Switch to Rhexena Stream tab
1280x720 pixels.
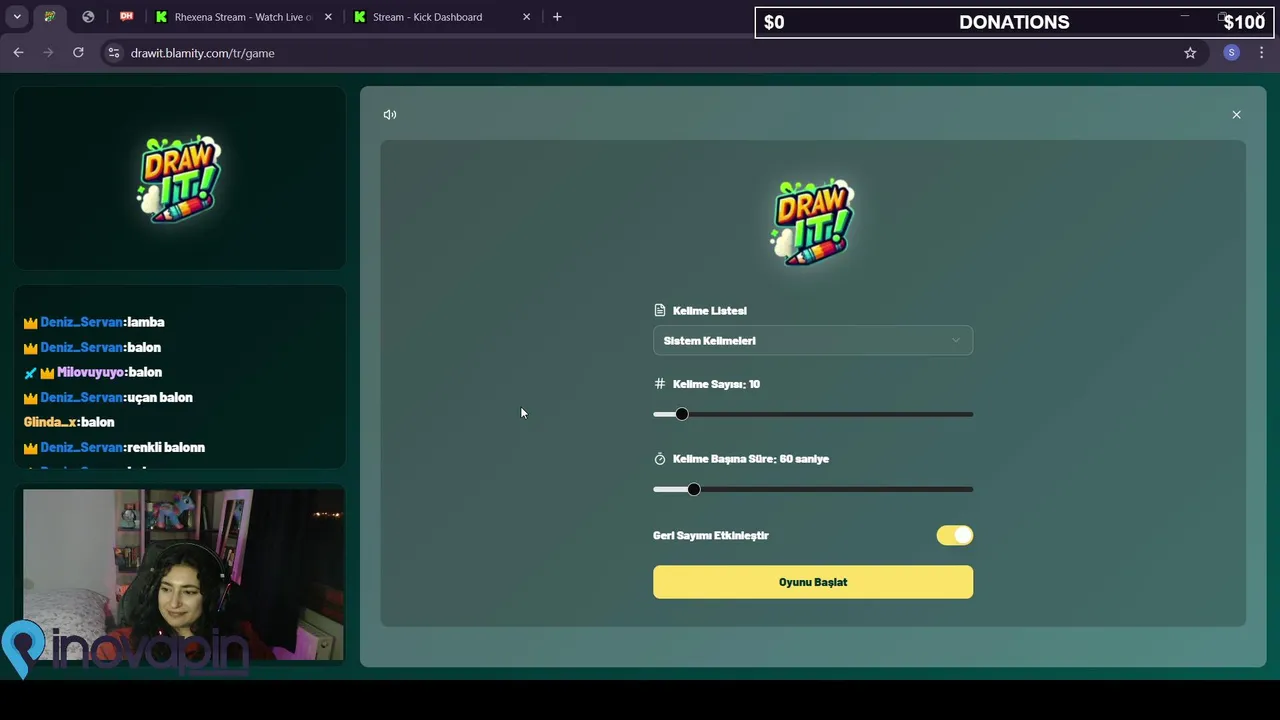(243, 17)
